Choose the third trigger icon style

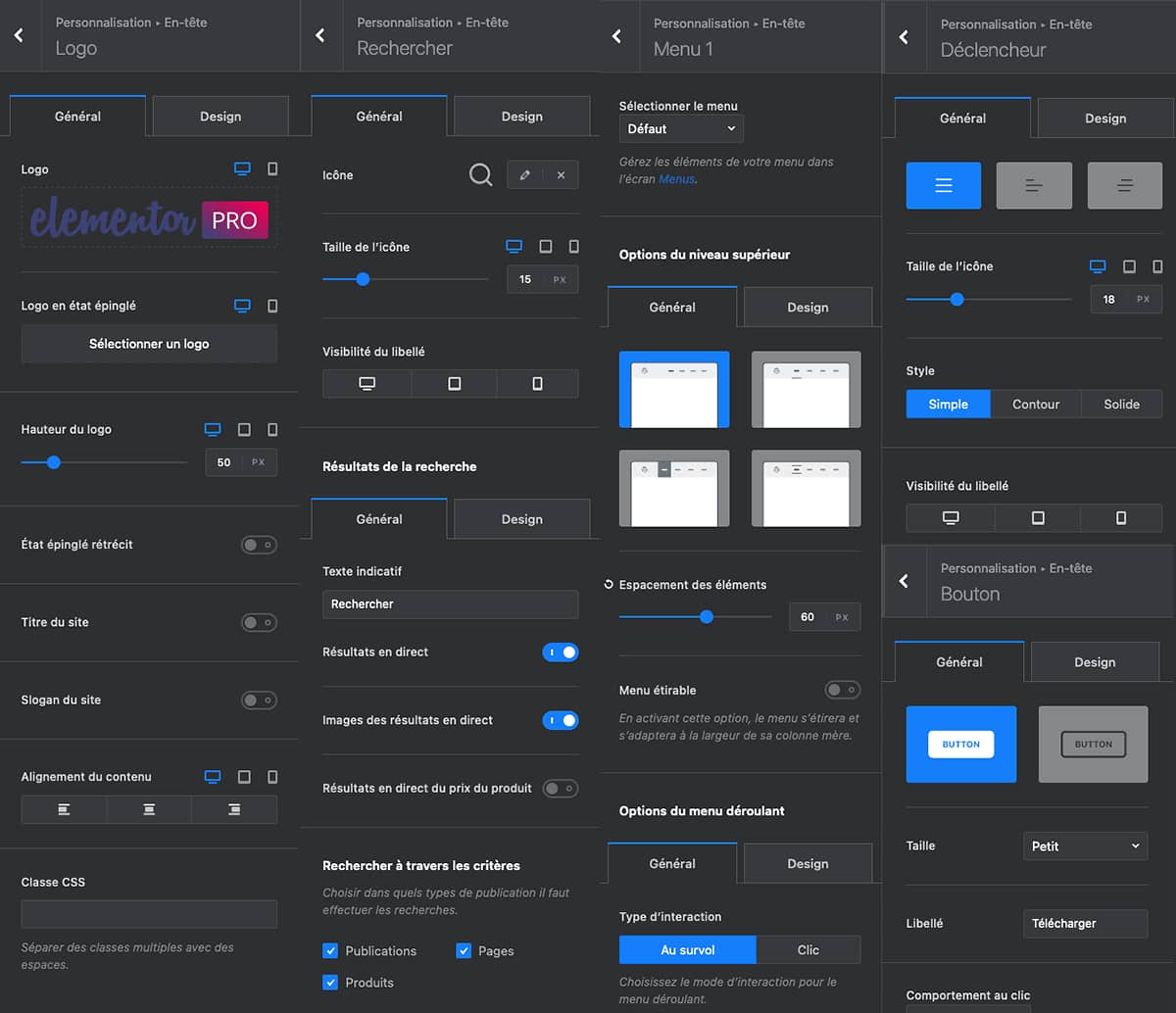point(1125,185)
